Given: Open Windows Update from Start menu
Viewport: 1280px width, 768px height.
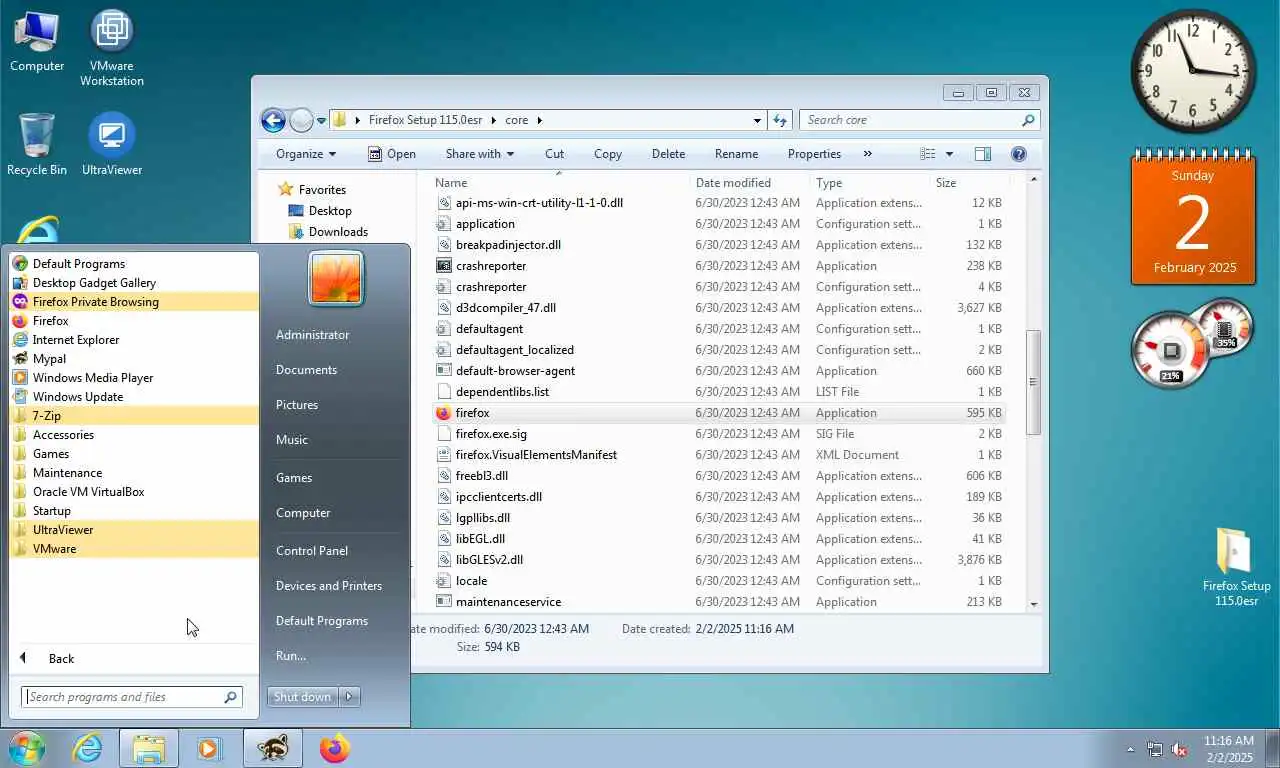Looking at the screenshot, I should (x=134, y=397).
